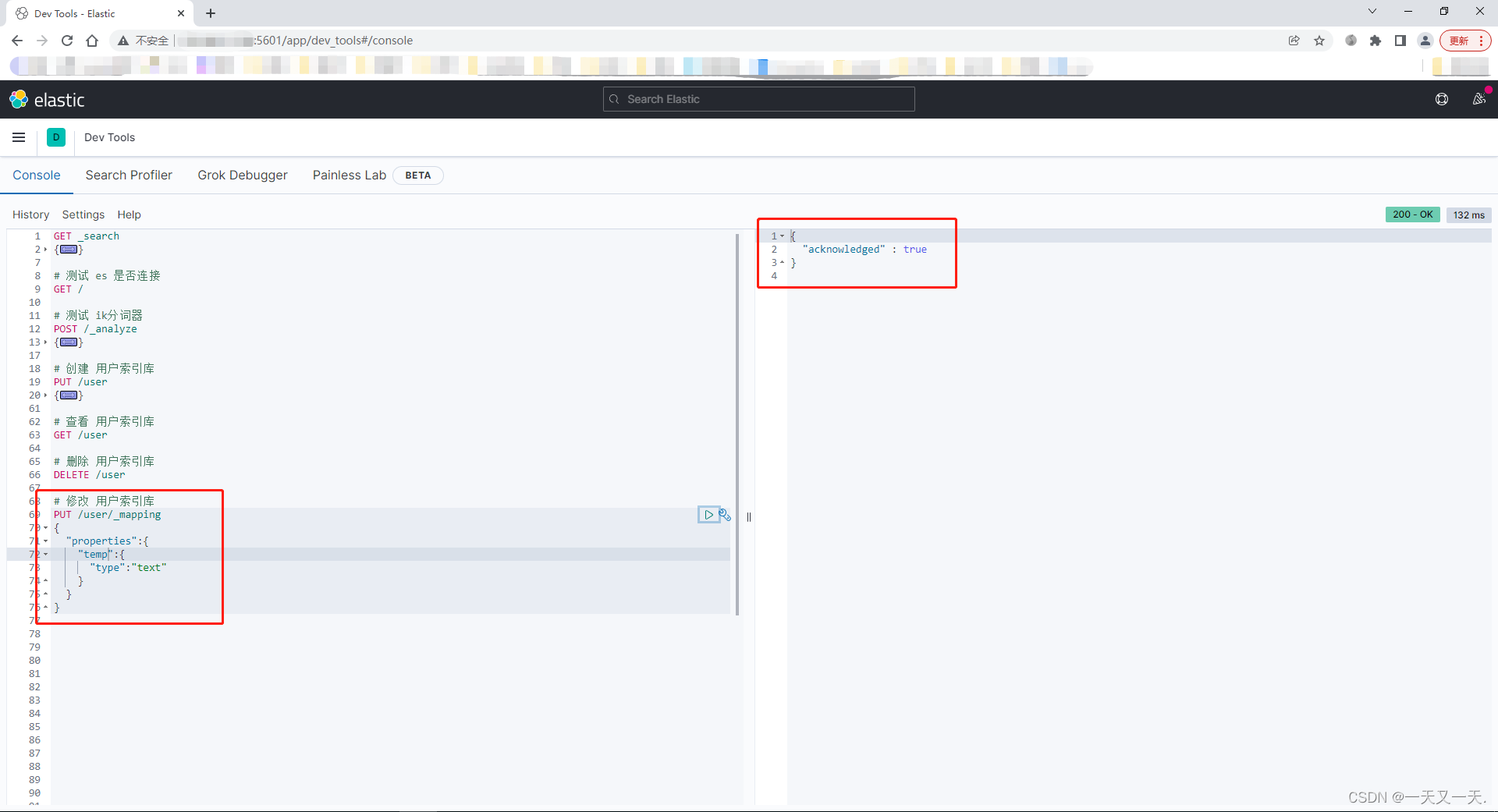Viewport: 1498px width, 812px height.
Task: Open the Elastic news notification icon
Action: click(x=1480, y=99)
